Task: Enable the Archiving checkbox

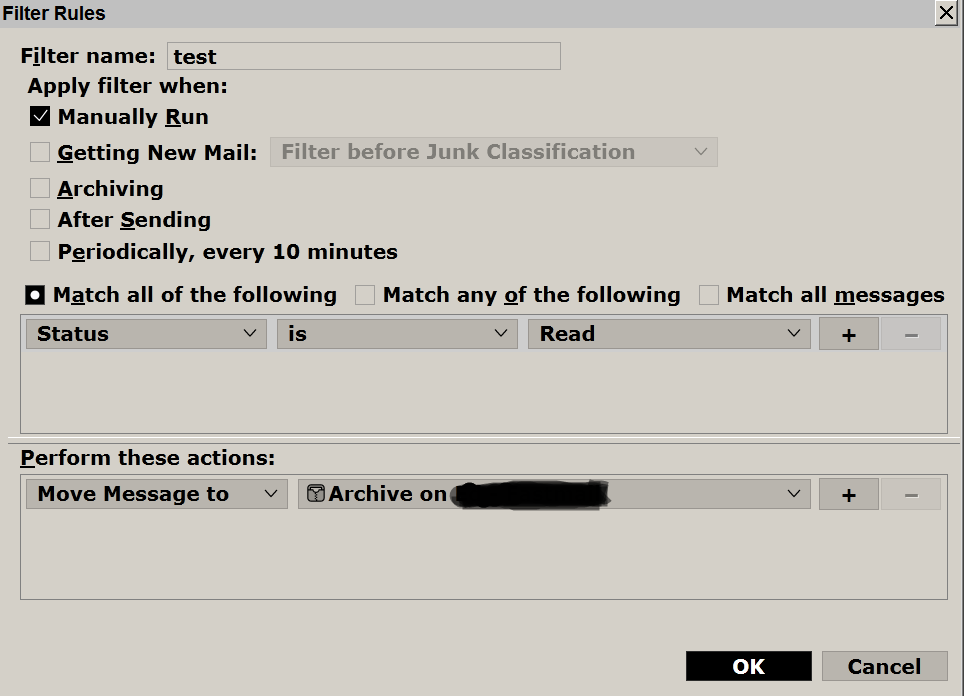Action: point(40,189)
